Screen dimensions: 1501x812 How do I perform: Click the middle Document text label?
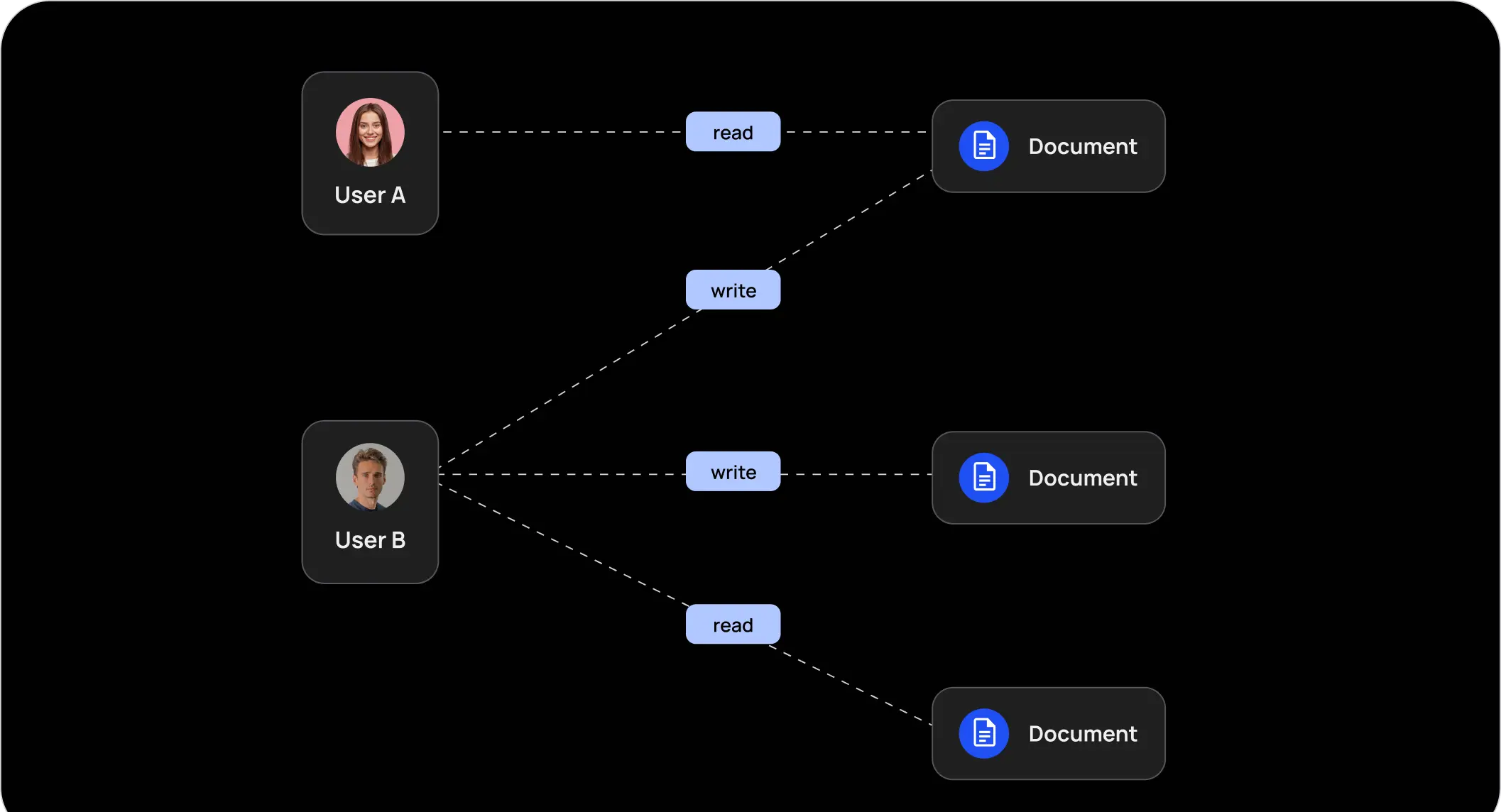pyautogui.click(x=1082, y=478)
